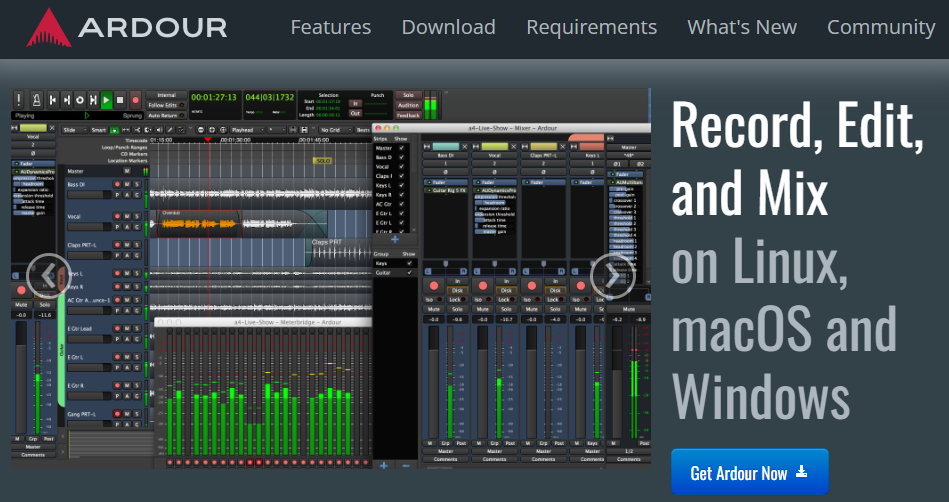The height and width of the screenshot is (502, 949).
Task: Click the panic exclamation button in transport bar
Action: coord(19,100)
